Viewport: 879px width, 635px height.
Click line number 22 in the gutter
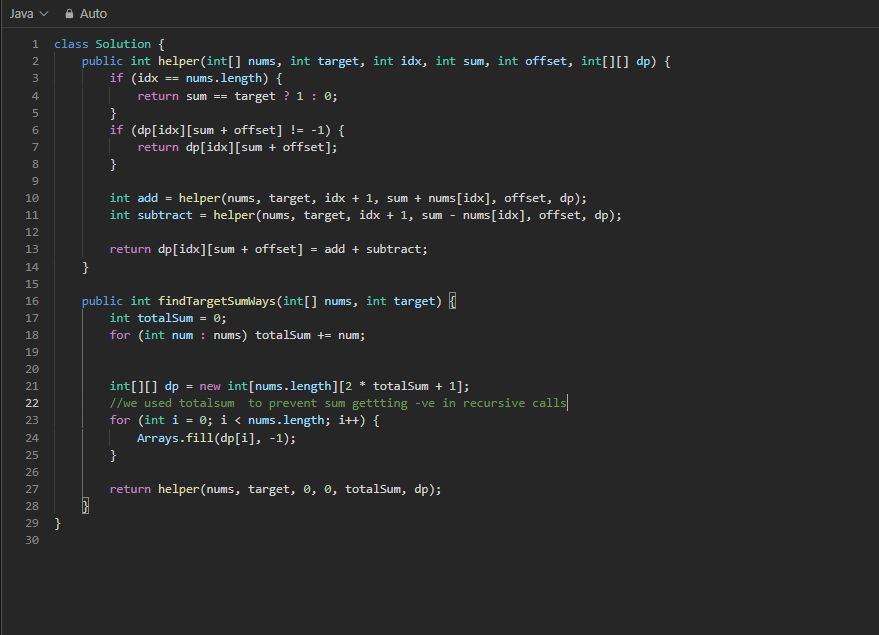(32, 403)
